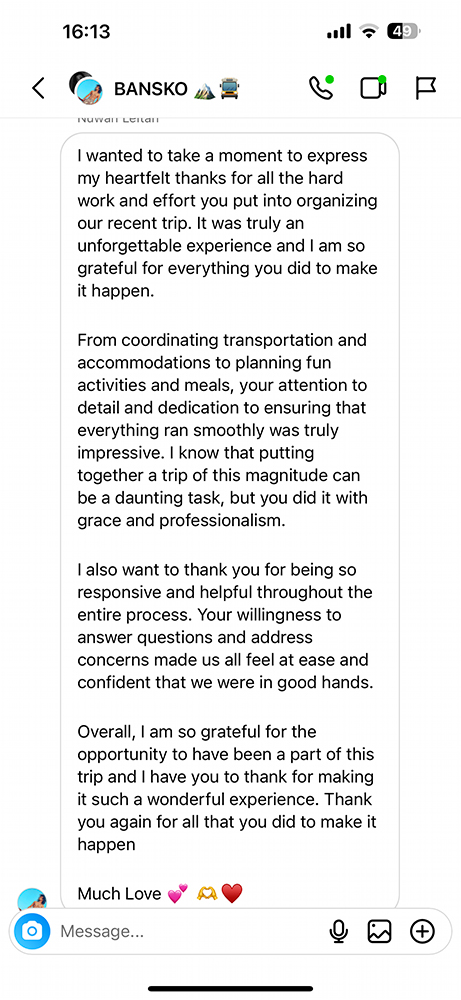Image resolution: width=461 pixels, height=1000 pixels.
Task: Focus the Message... text field
Action: [x=188, y=932]
